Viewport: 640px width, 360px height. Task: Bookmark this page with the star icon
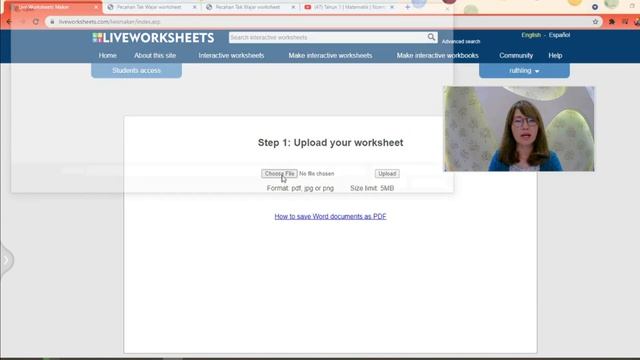595,22
